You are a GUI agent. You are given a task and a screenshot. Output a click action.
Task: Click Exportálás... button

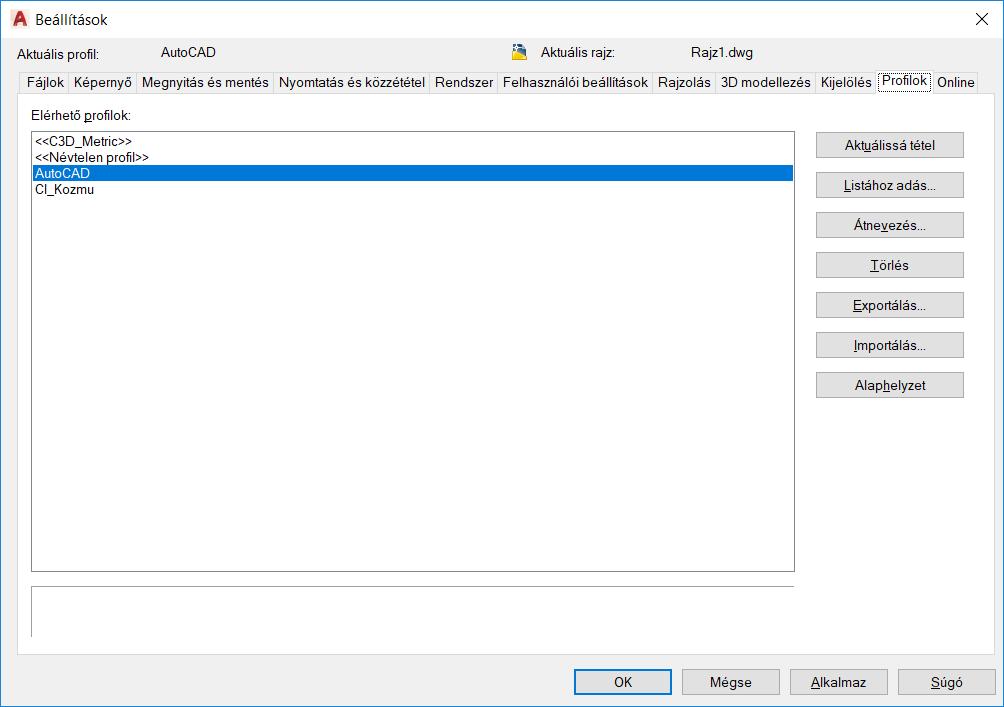click(889, 305)
